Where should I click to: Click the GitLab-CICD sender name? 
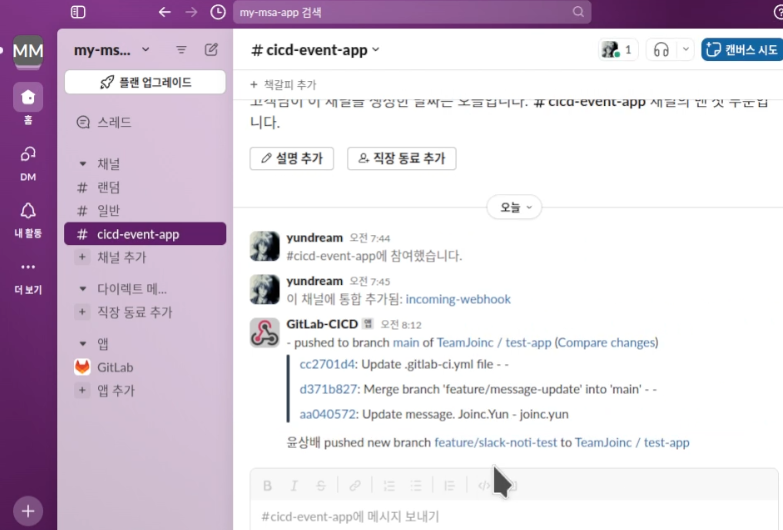coord(322,324)
